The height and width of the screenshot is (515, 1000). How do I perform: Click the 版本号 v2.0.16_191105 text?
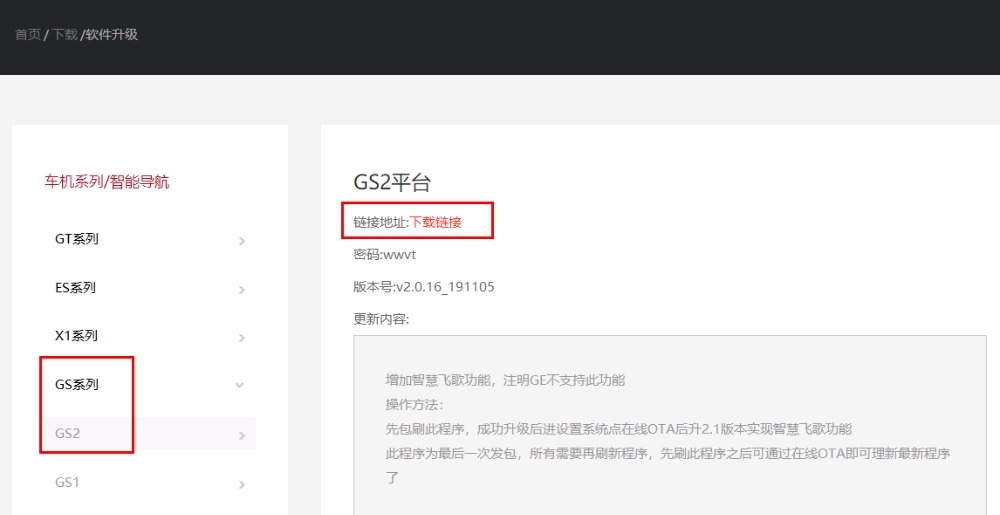424,287
